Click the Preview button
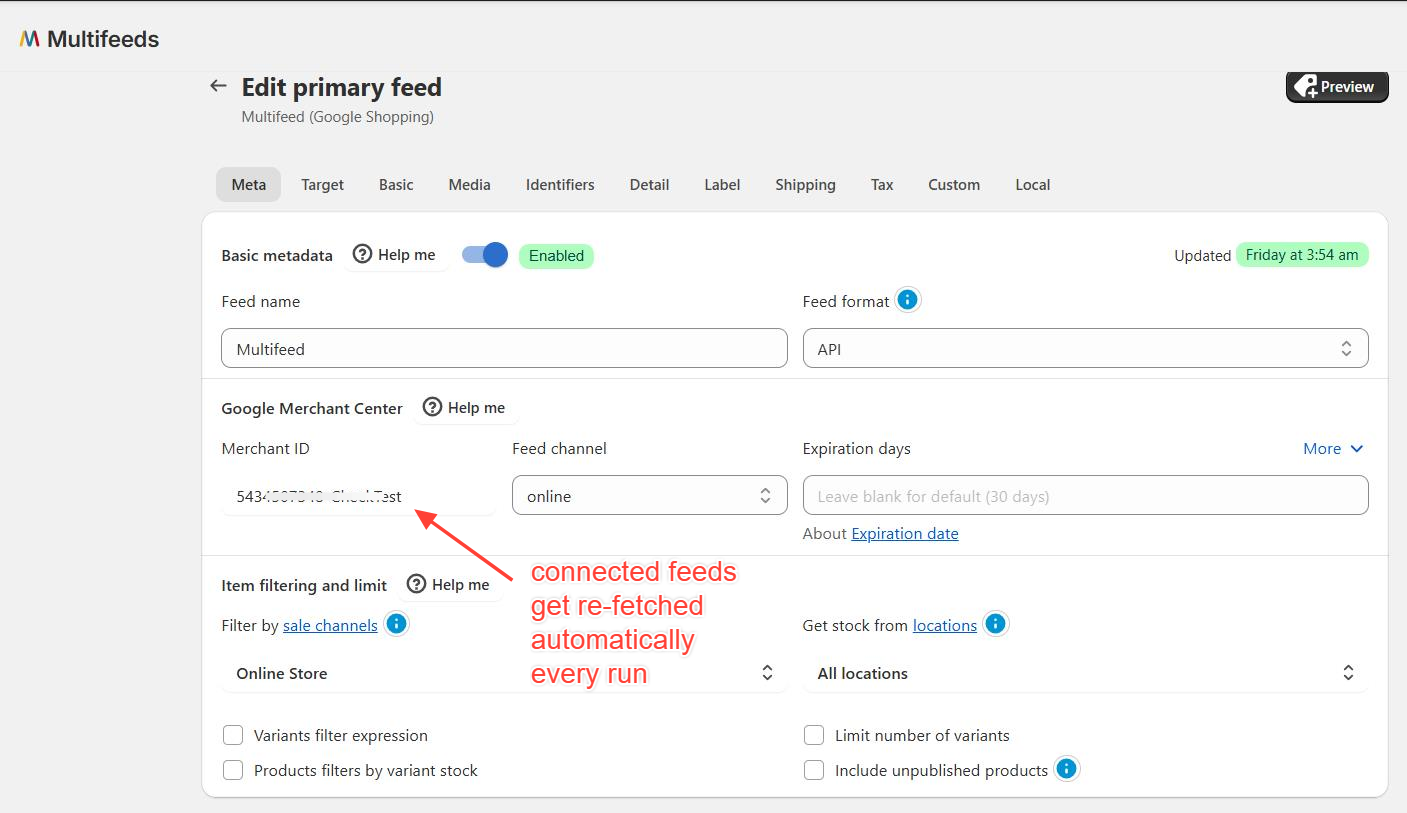The image size is (1407, 813). (1337, 87)
